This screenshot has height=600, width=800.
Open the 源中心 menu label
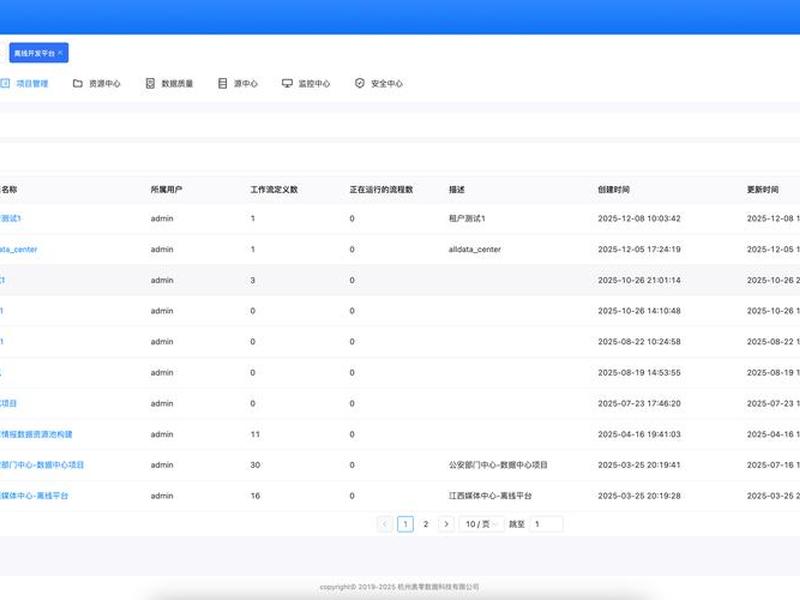point(245,84)
